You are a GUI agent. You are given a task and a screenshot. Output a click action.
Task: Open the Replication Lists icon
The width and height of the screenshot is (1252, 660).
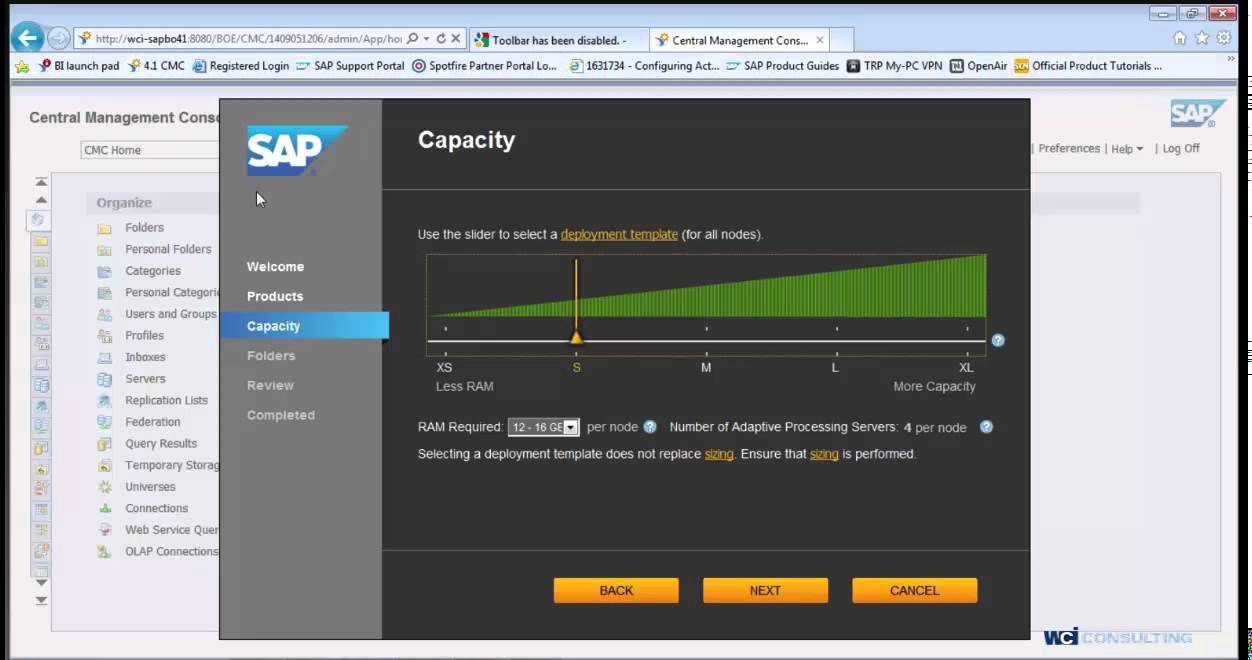pos(104,401)
